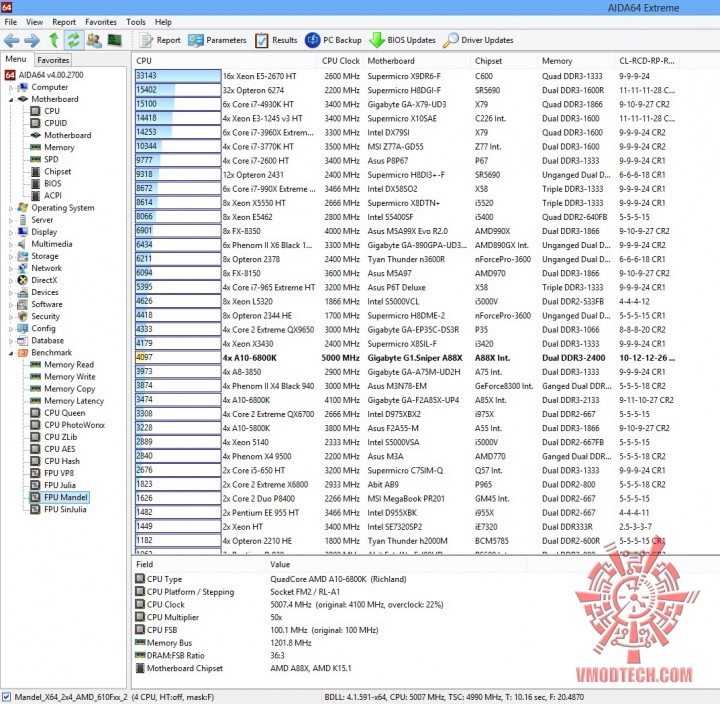Expand the Network tree node

[x=11, y=268]
